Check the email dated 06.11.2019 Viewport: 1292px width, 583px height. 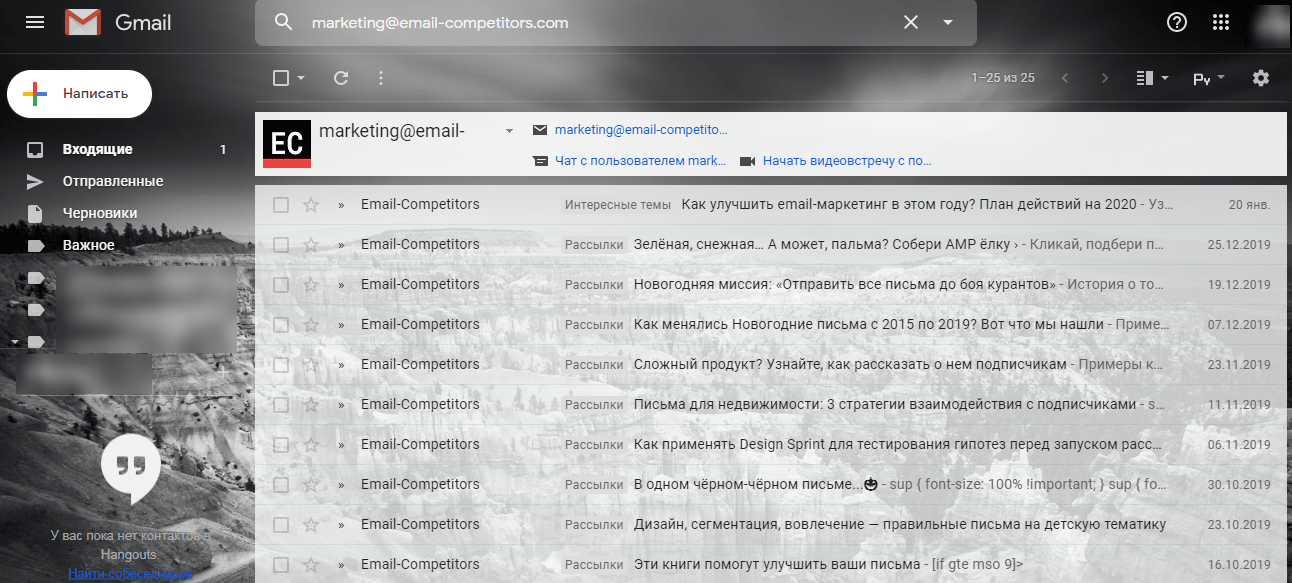pyautogui.click(x=281, y=445)
